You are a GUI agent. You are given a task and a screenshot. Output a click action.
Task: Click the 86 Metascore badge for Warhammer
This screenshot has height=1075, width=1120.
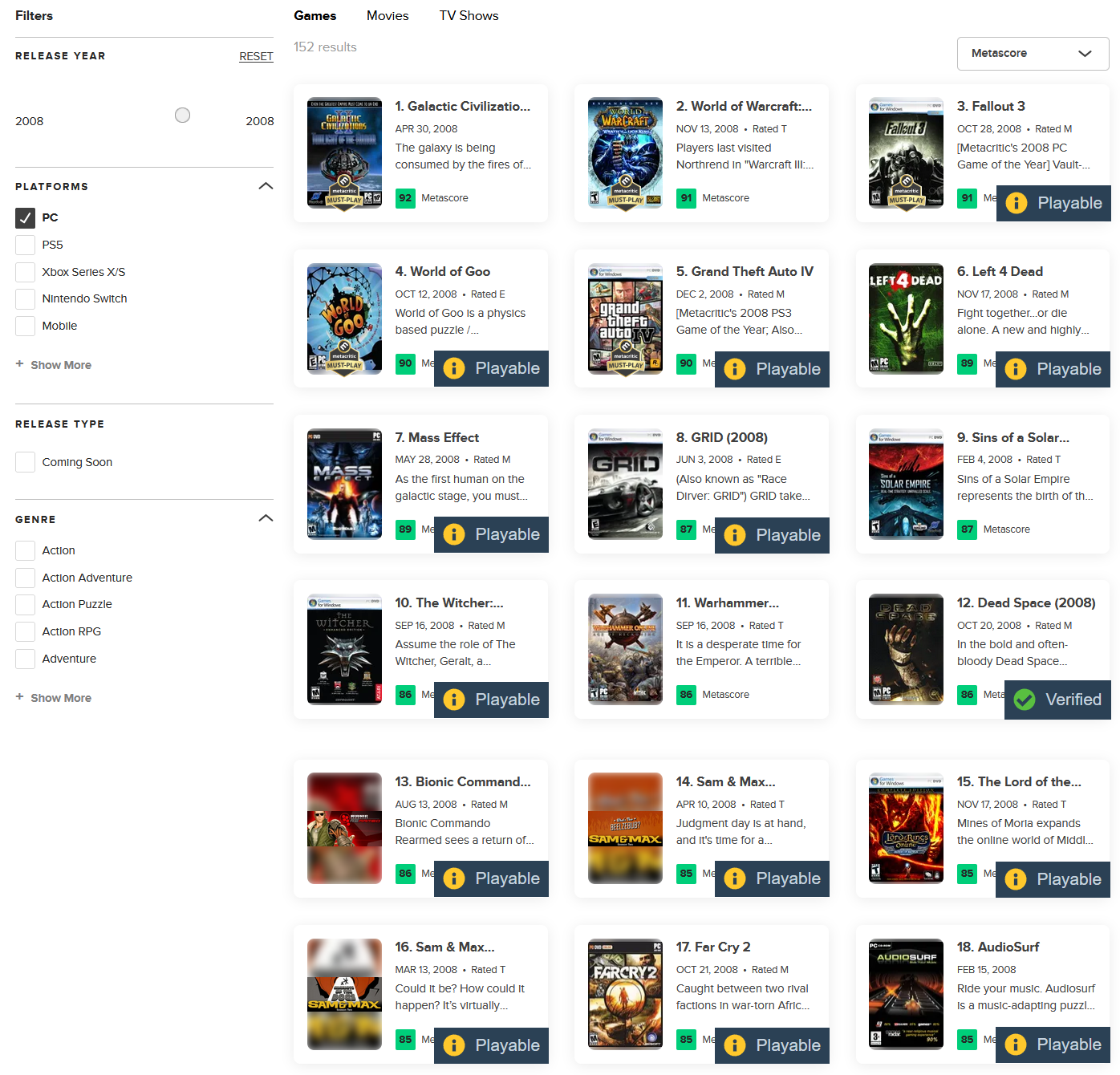pos(686,695)
